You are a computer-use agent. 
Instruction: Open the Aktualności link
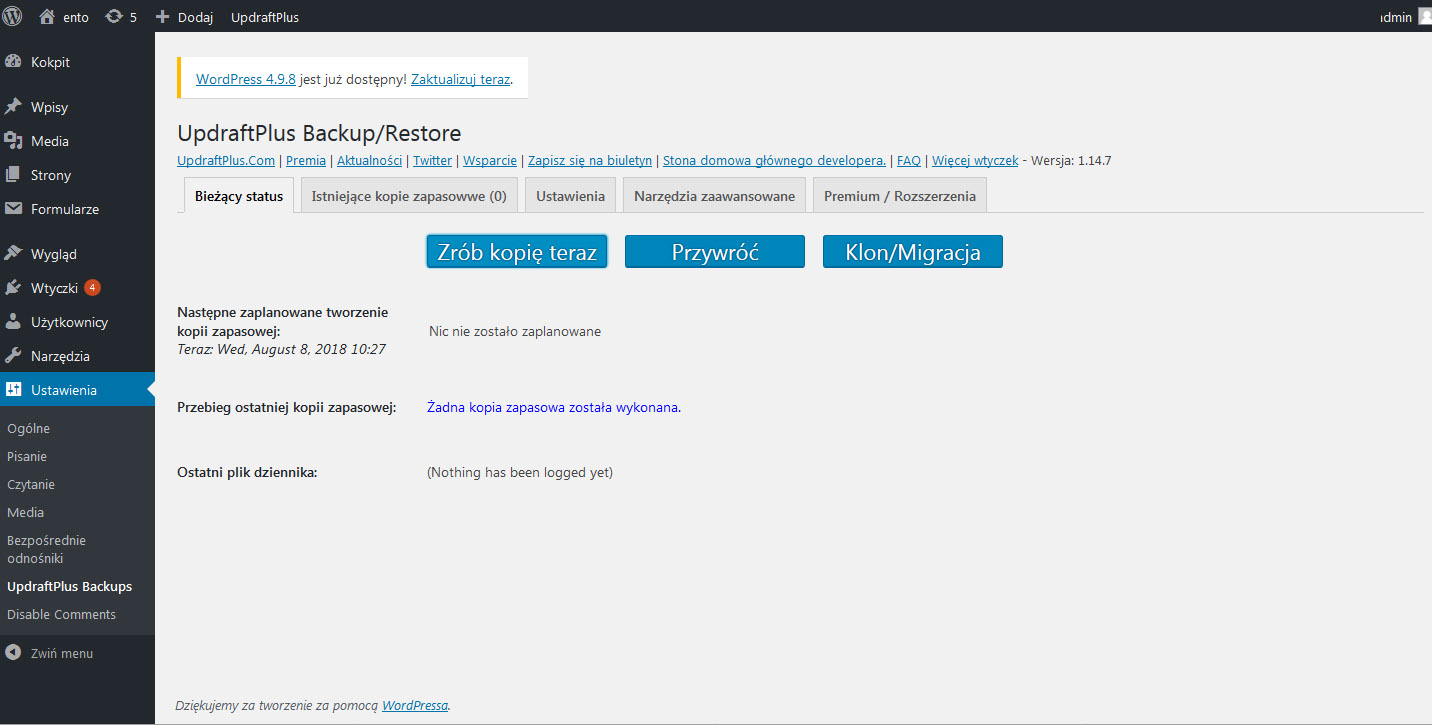[x=370, y=160]
